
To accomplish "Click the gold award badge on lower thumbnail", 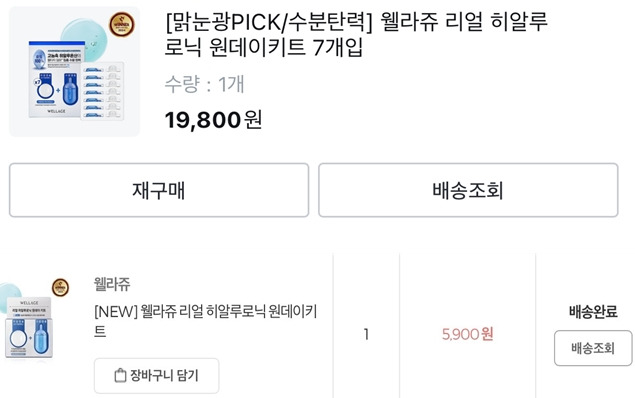I will pos(60,287).
